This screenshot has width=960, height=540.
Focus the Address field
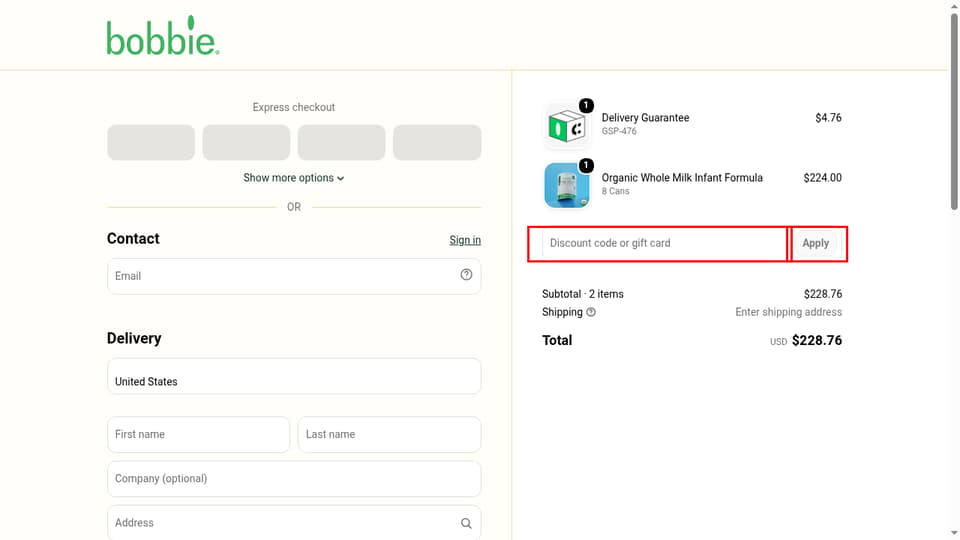point(294,523)
